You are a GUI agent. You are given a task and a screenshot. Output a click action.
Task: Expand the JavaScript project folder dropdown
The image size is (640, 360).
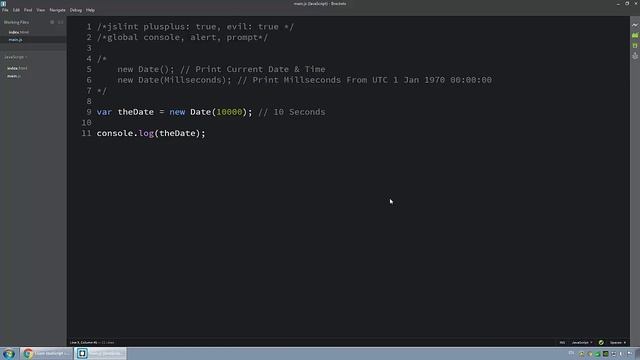pos(16,57)
